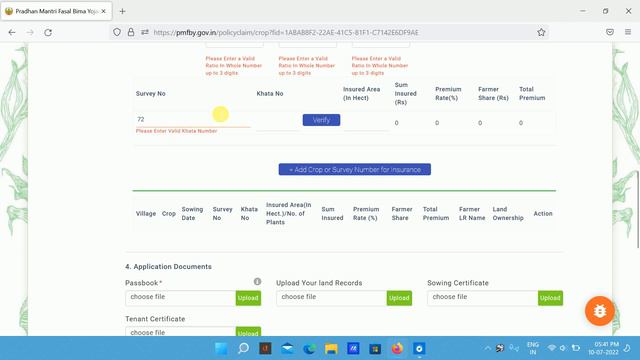Open the tracking protection shield icon
The width and height of the screenshot is (640, 360).
(117, 32)
